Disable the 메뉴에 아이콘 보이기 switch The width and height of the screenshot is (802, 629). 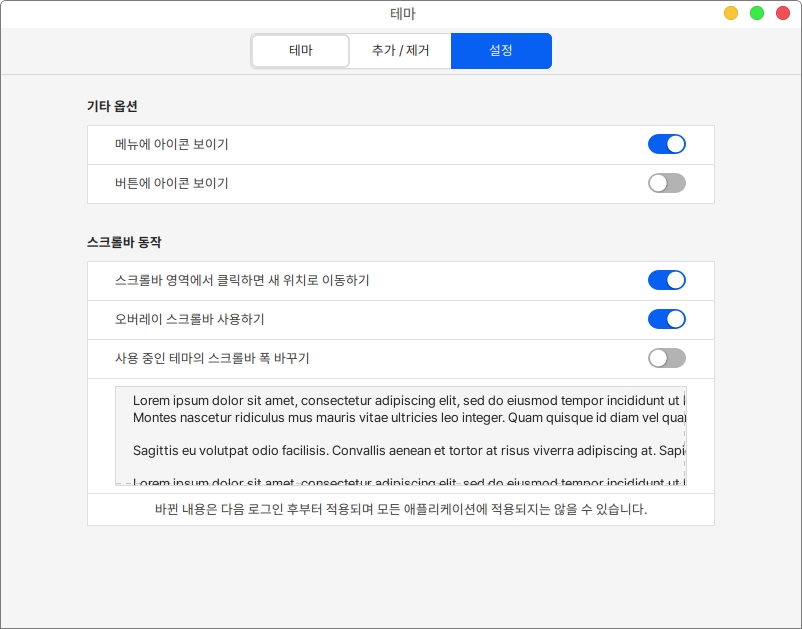pyautogui.click(x=666, y=144)
